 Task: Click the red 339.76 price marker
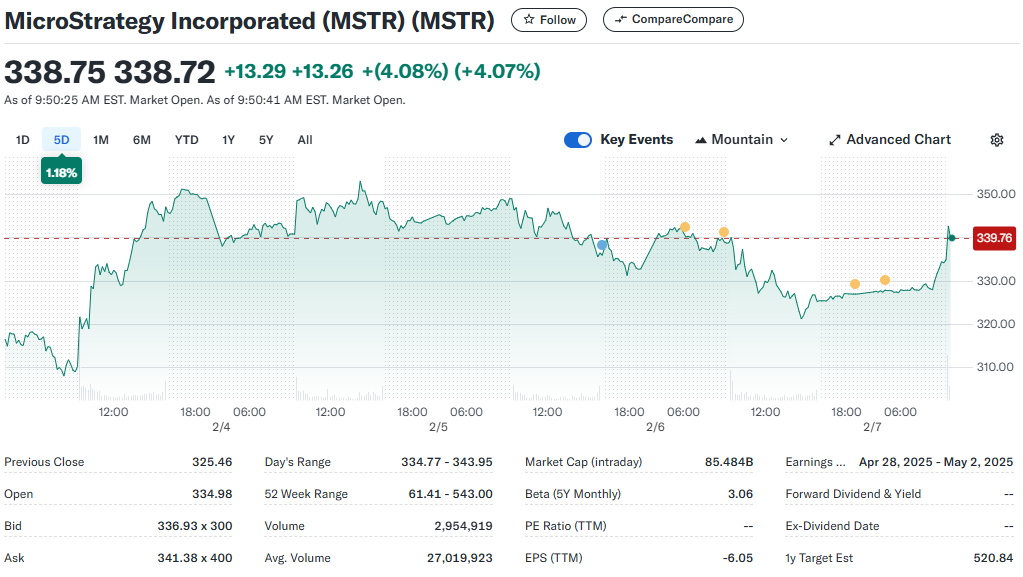click(994, 238)
